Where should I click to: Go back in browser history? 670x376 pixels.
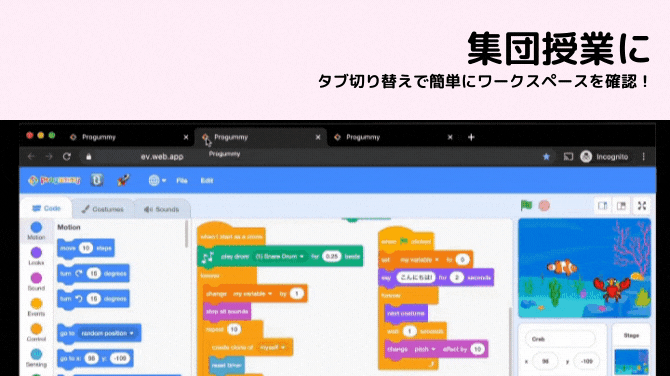(31, 157)
